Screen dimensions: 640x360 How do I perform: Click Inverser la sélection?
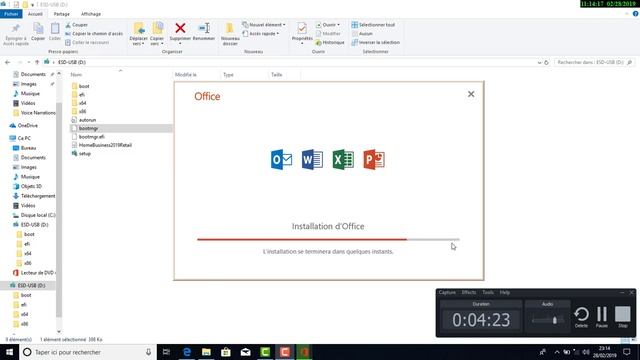pyautogui.click(x=376, y=42)
